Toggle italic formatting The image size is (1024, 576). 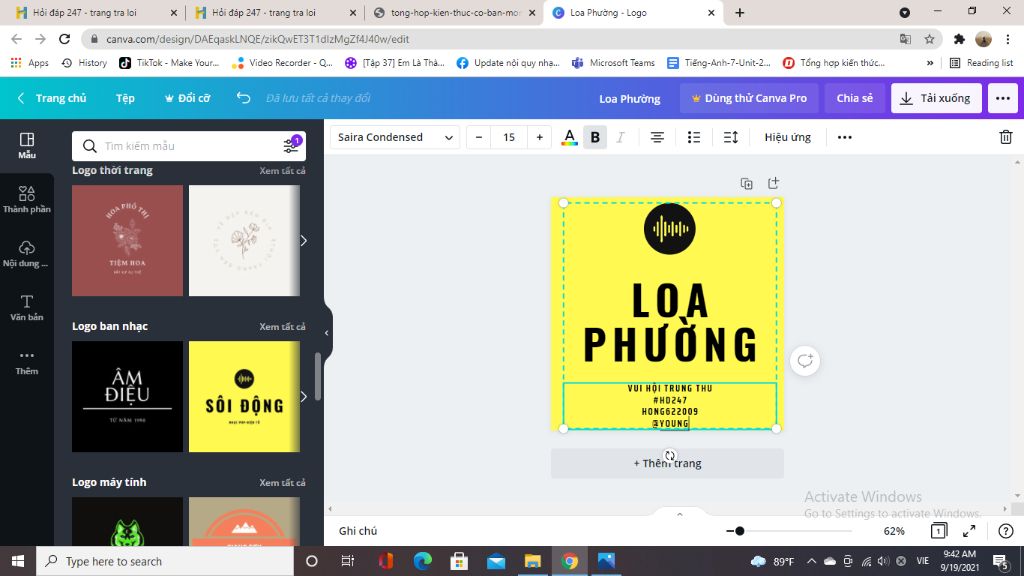[620, 137]
